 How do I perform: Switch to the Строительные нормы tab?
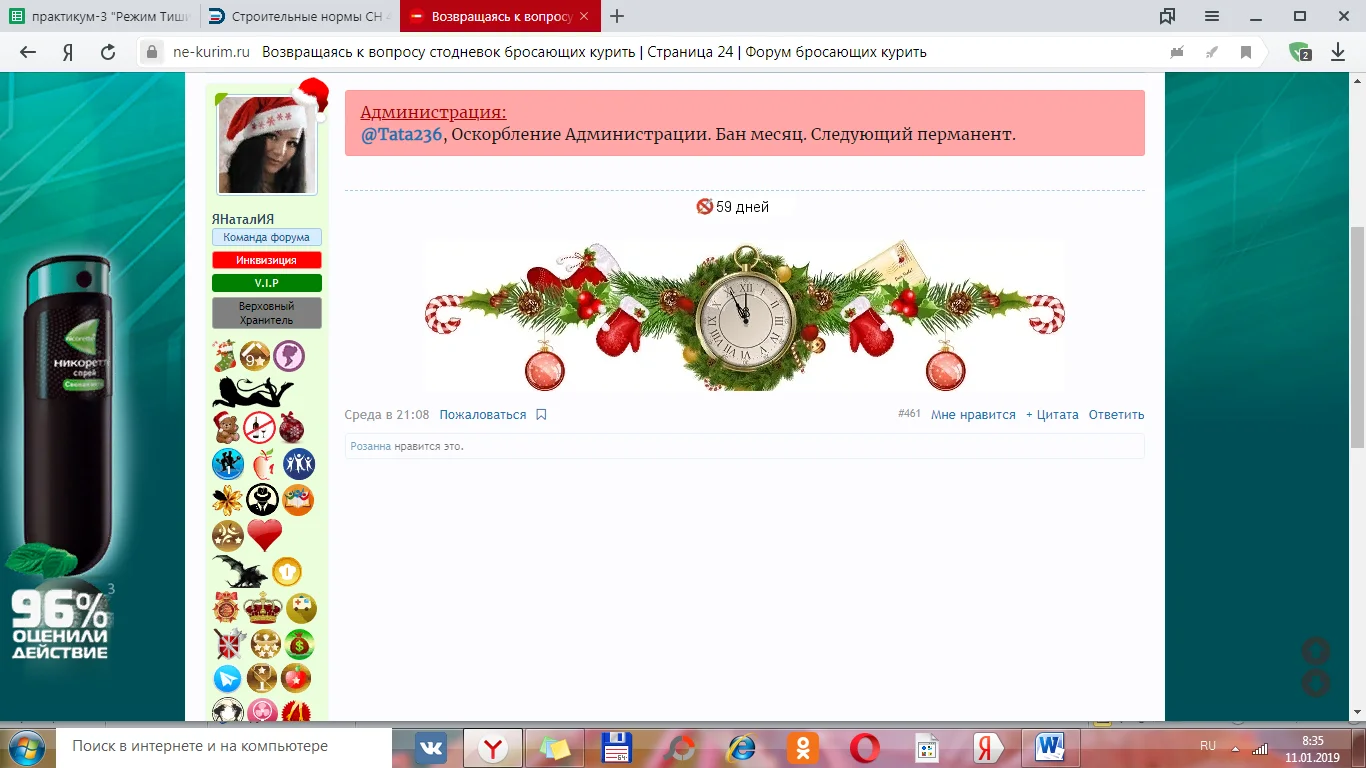click(x=300, y=17)
